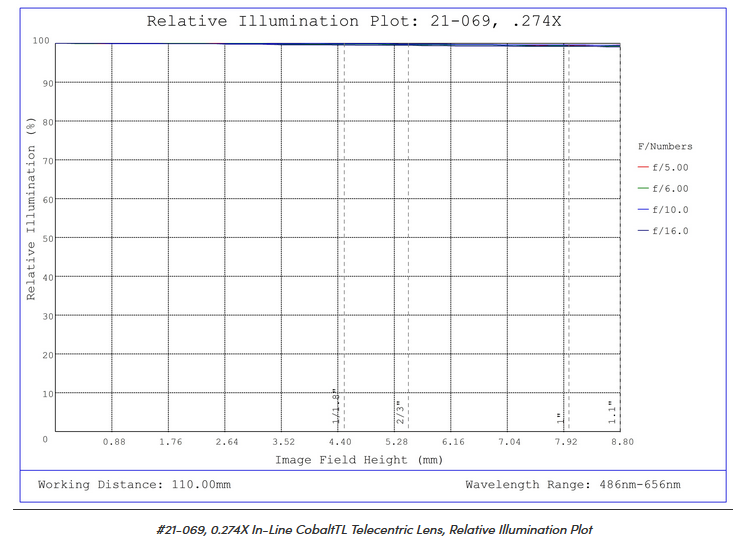
Task: Select the 1.1" sensor format marker
Action: pos(611,412)
